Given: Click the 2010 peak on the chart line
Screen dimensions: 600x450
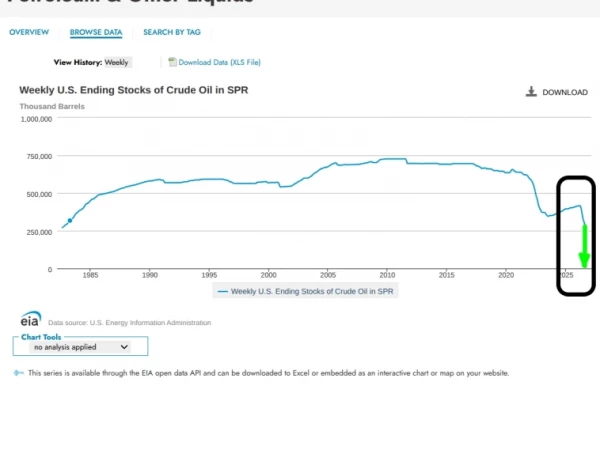Looking at the screenshot, I should click(392, 158).
